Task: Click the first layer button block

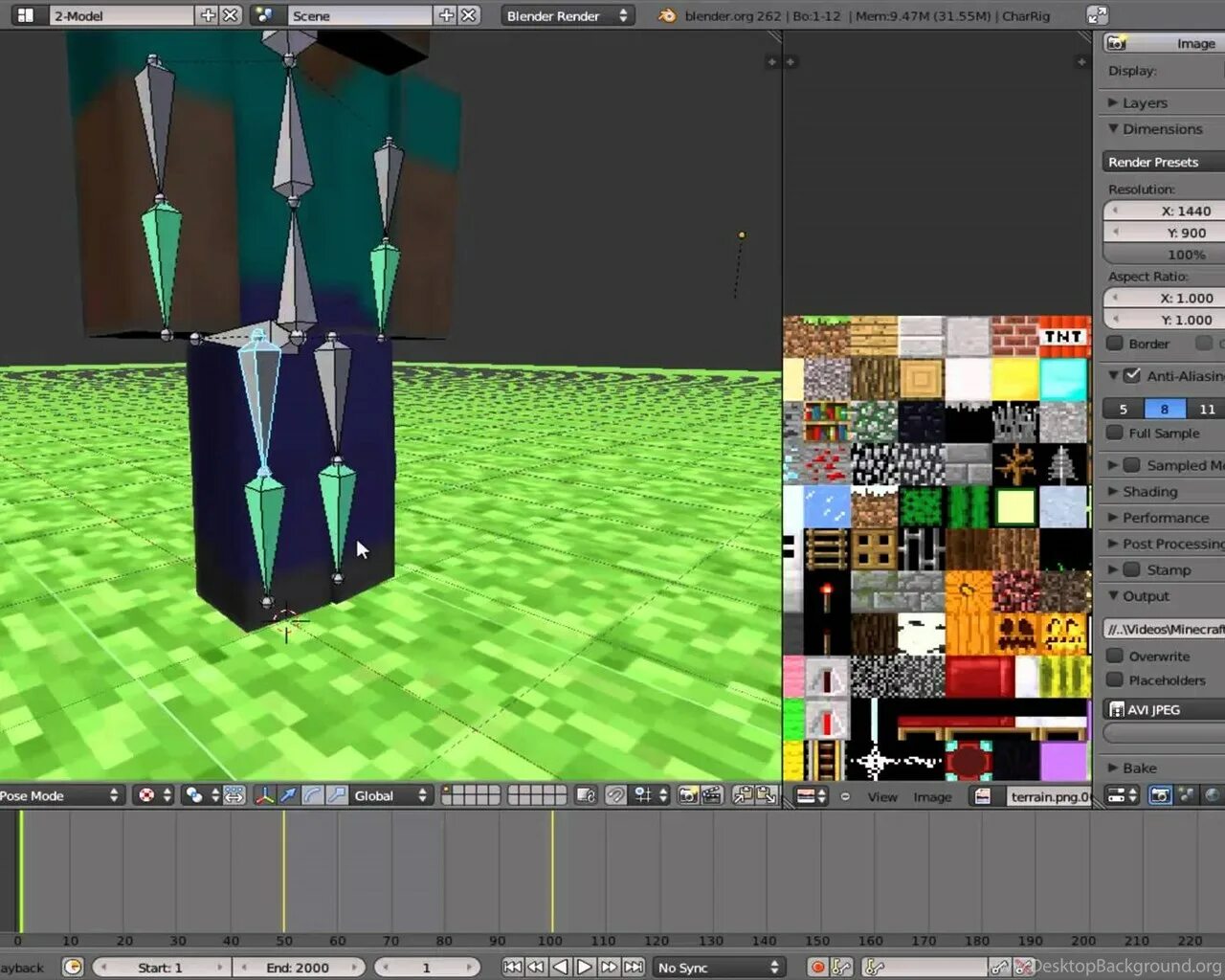Action: pos(470,795)
